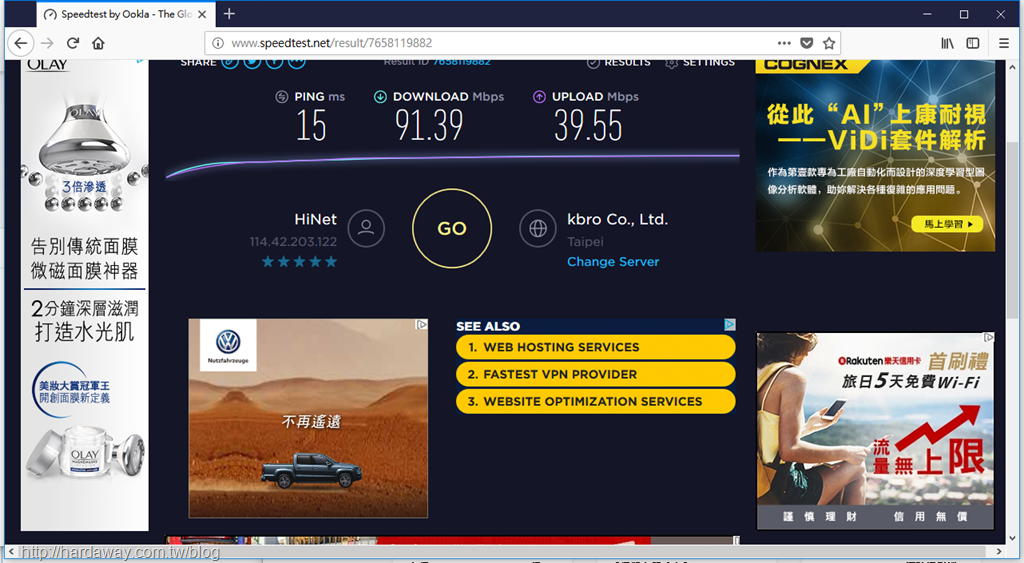Click the Result ID 7658119882 link

coord(462,62)
